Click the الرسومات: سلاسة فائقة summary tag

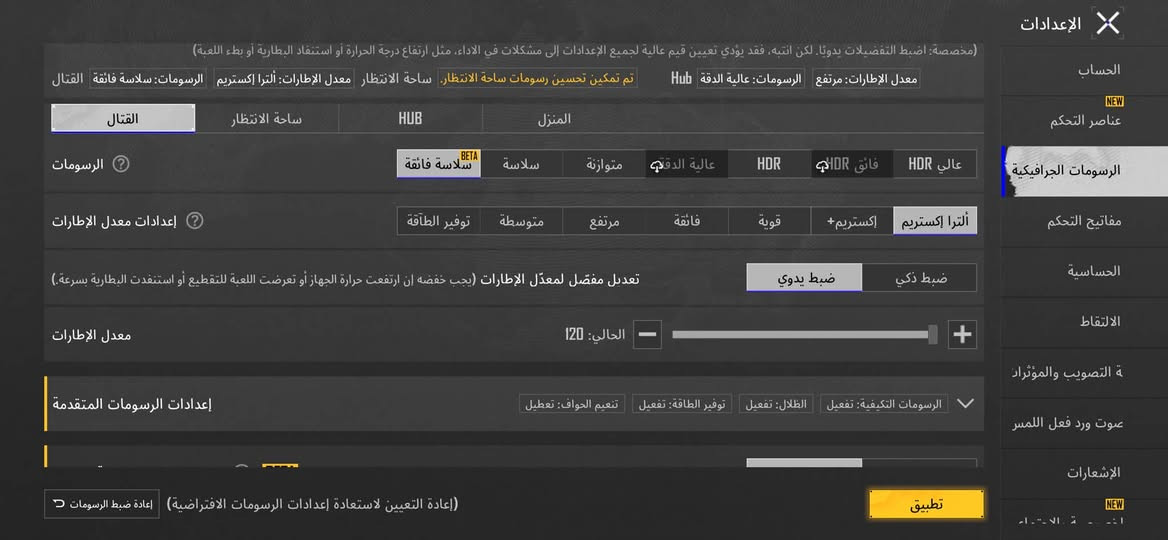pos(147,79)
